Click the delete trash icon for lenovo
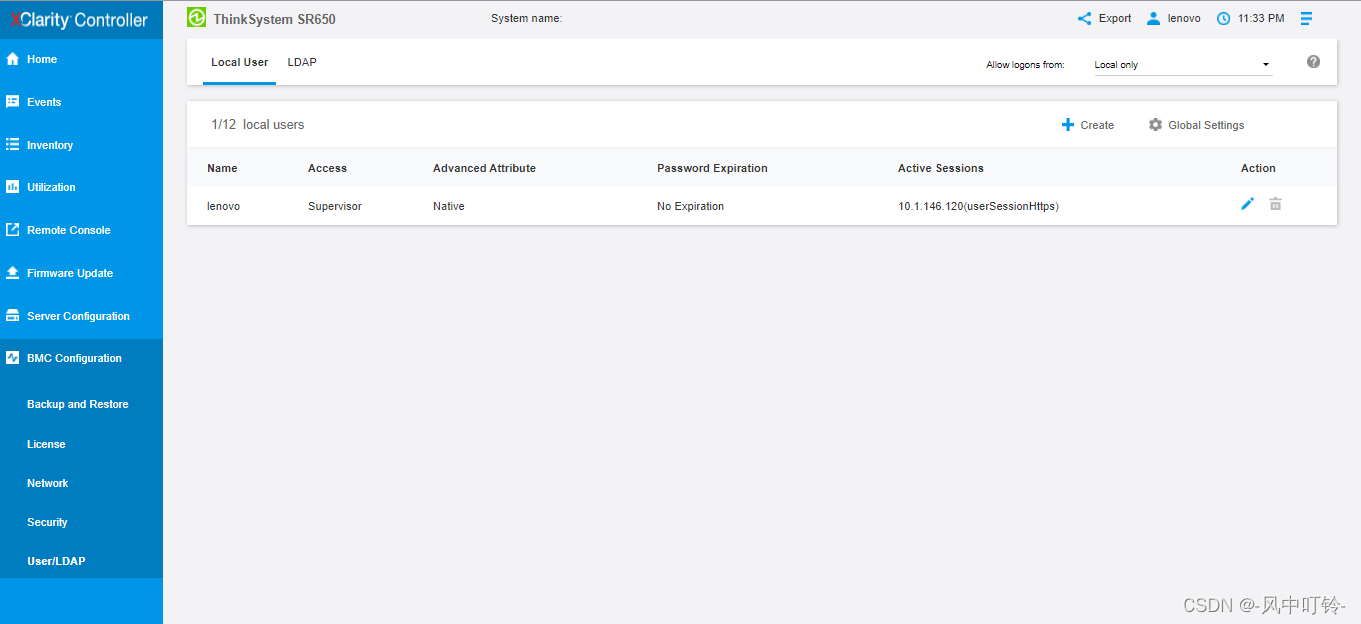The width and height of the screenshot is (1361, 624). [x=1276, y=204]
